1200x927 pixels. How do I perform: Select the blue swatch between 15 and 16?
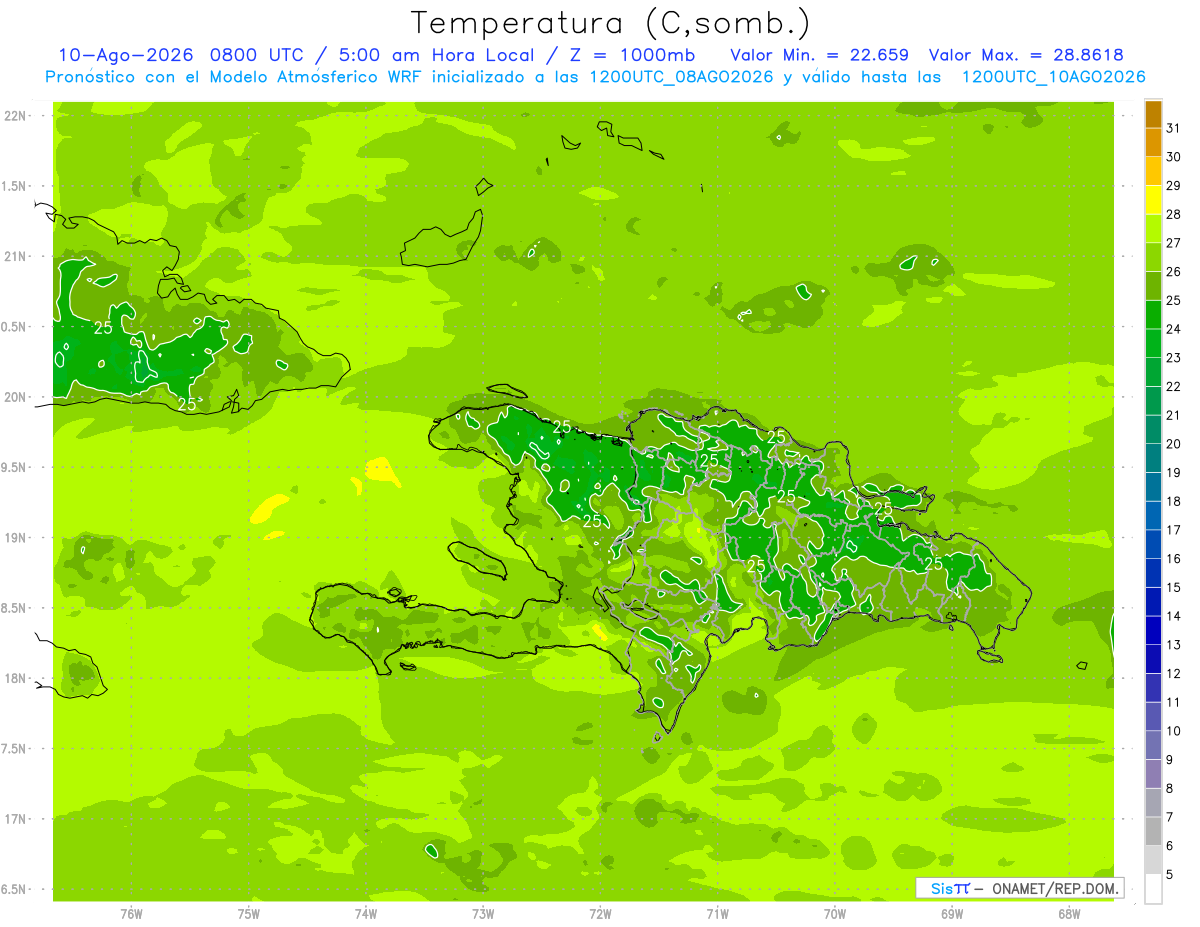(x=1153, y=574)
